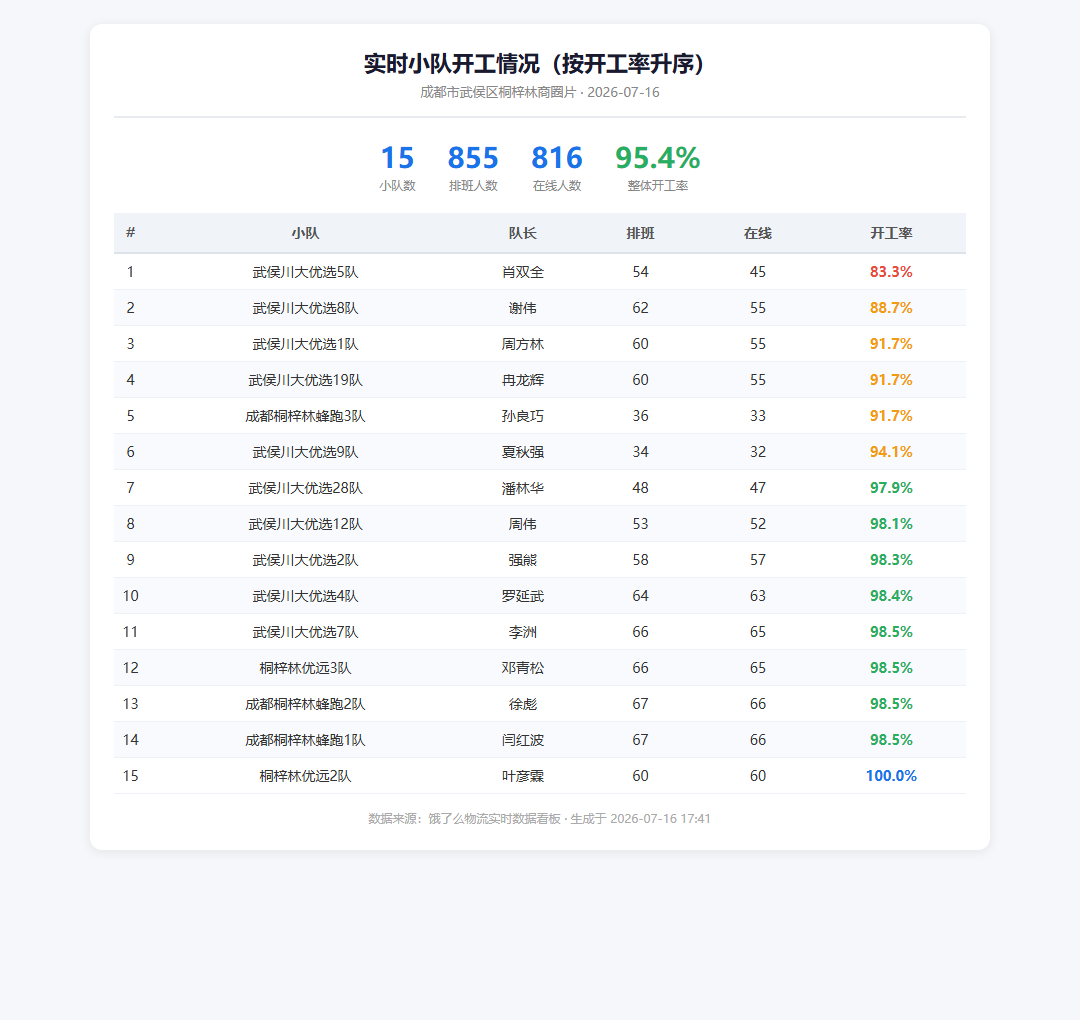
Task: Click captain name 叶彦霖
Action: point(523,776)
